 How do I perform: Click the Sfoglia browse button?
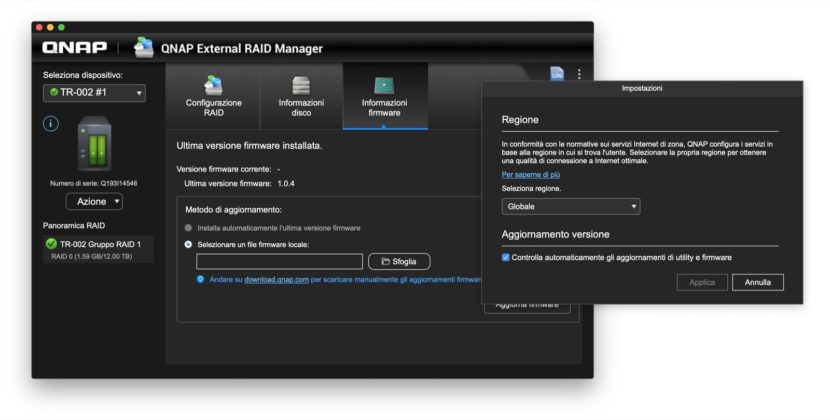[399, 262]
